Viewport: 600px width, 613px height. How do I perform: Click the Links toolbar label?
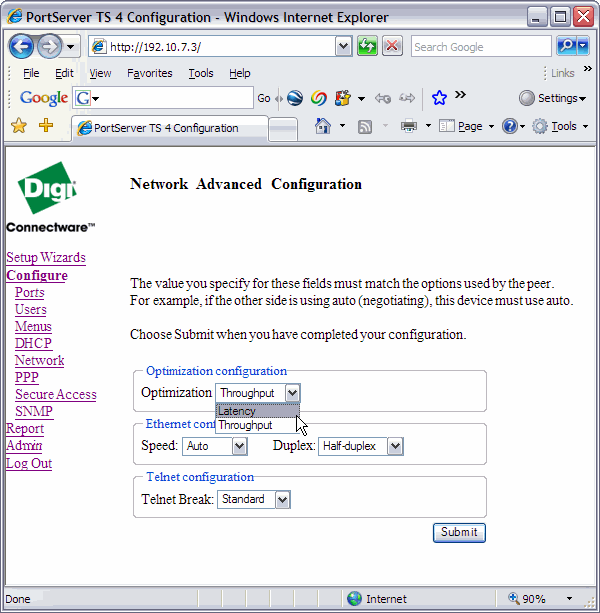562,73
